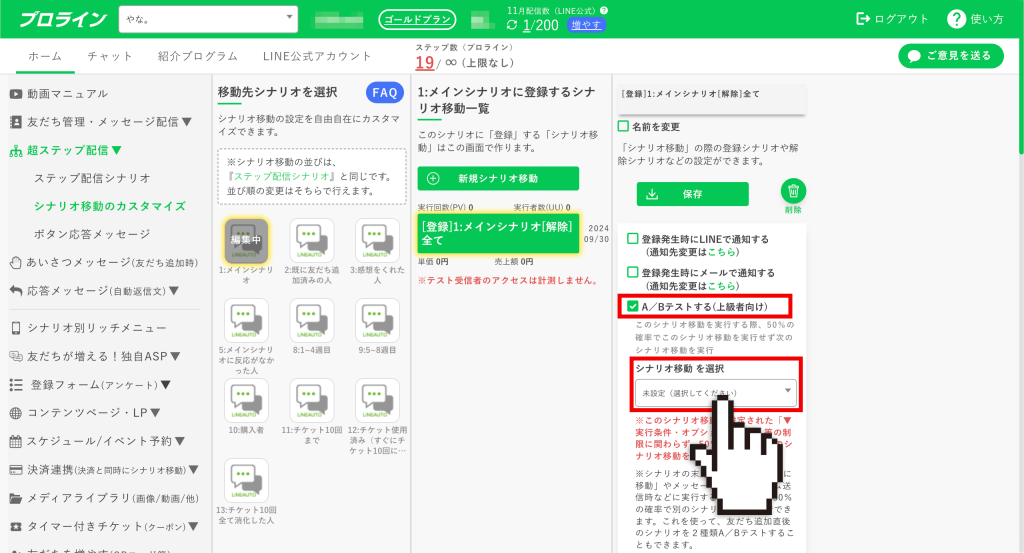Click the green trash delete icon

793,192
